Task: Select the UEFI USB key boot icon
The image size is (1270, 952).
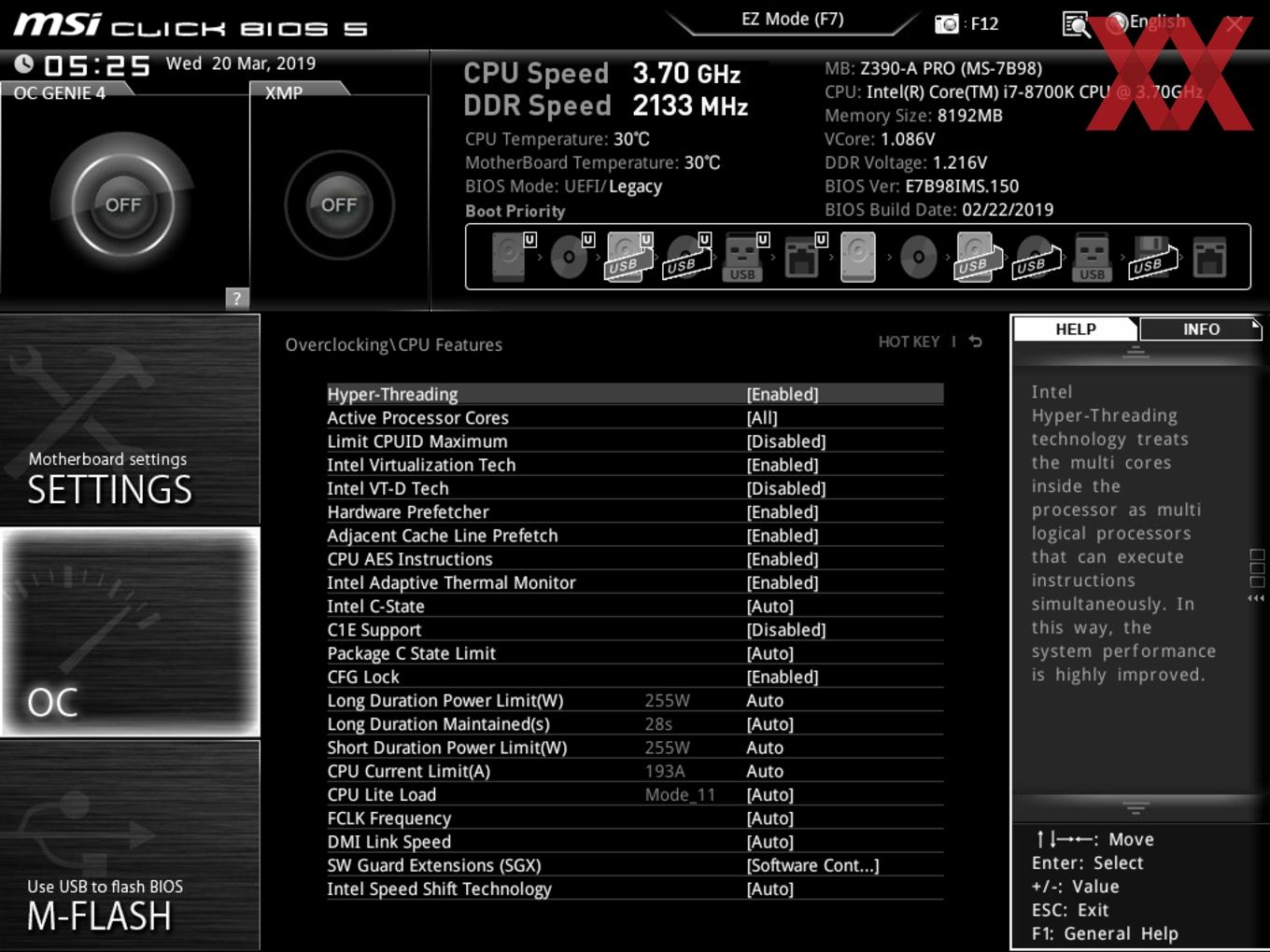Action: pyautogui.click(x=744, y=257)
